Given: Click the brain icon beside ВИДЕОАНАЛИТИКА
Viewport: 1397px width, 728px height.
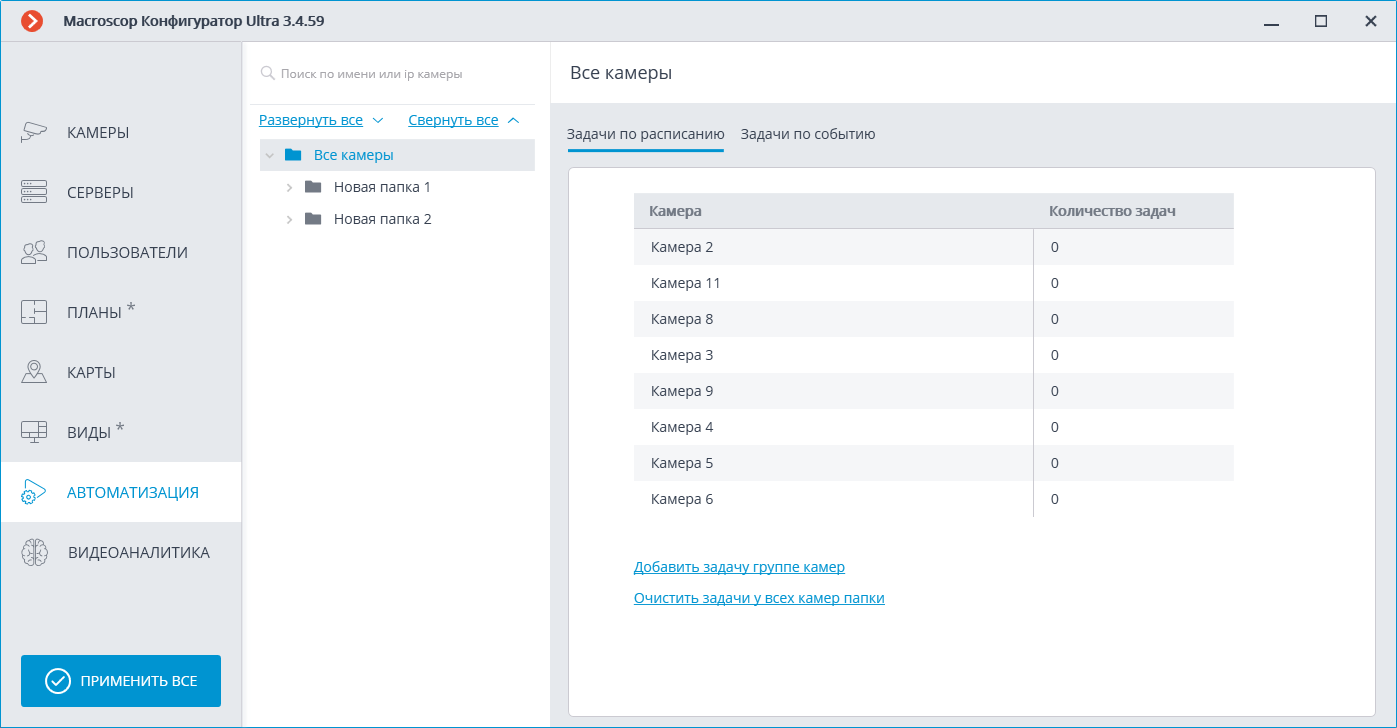Looking at the screenshot, I should tap(34, 552).
